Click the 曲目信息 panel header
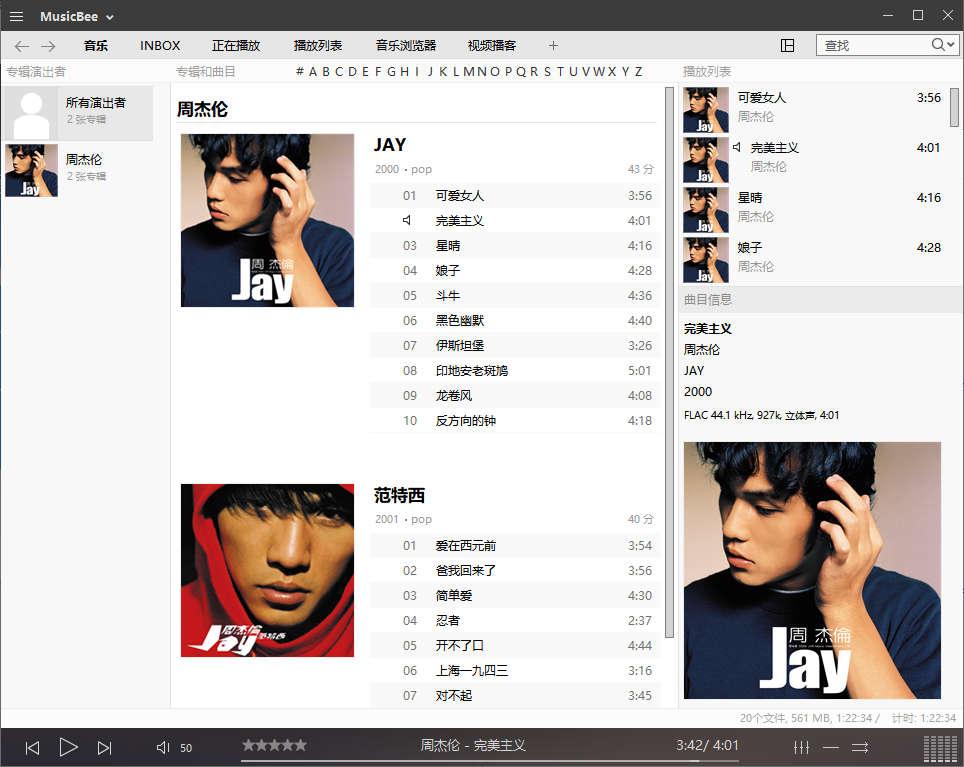The width and height of the screenshot is (964, 767). coord(821,299)
